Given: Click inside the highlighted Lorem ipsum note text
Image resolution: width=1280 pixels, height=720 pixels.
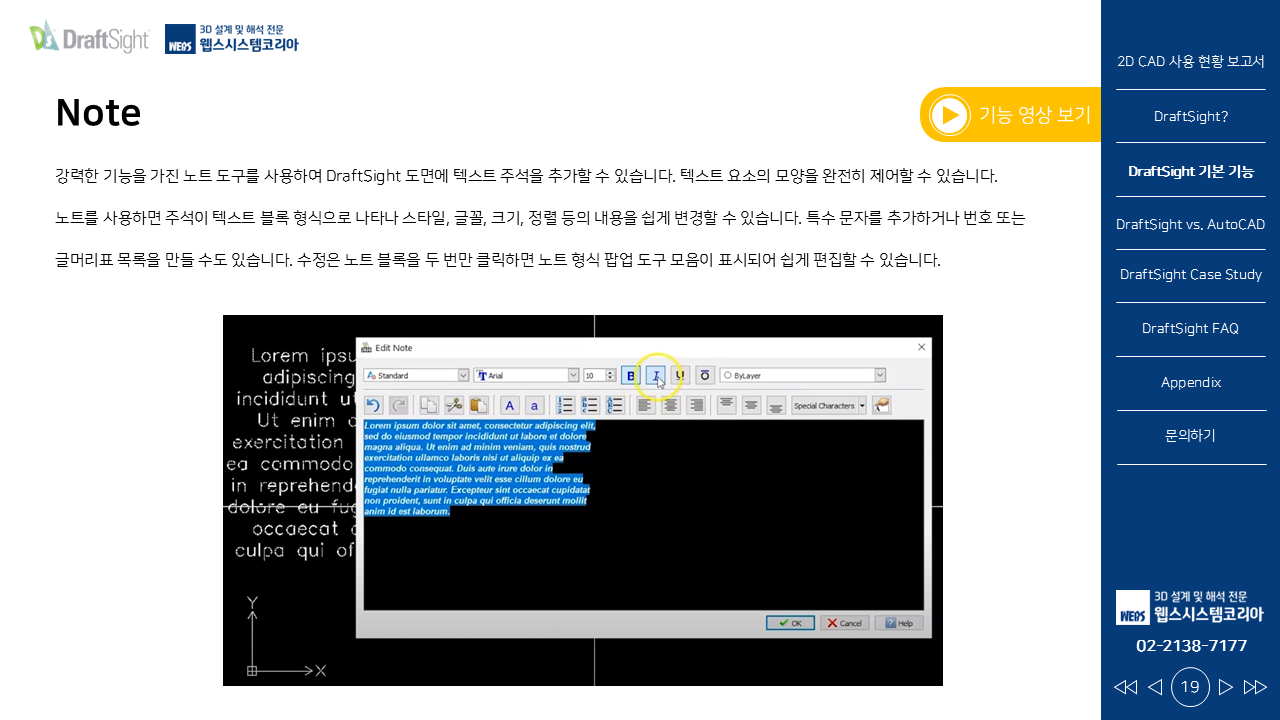Looking at the screenshot, I should click(478, 468).
